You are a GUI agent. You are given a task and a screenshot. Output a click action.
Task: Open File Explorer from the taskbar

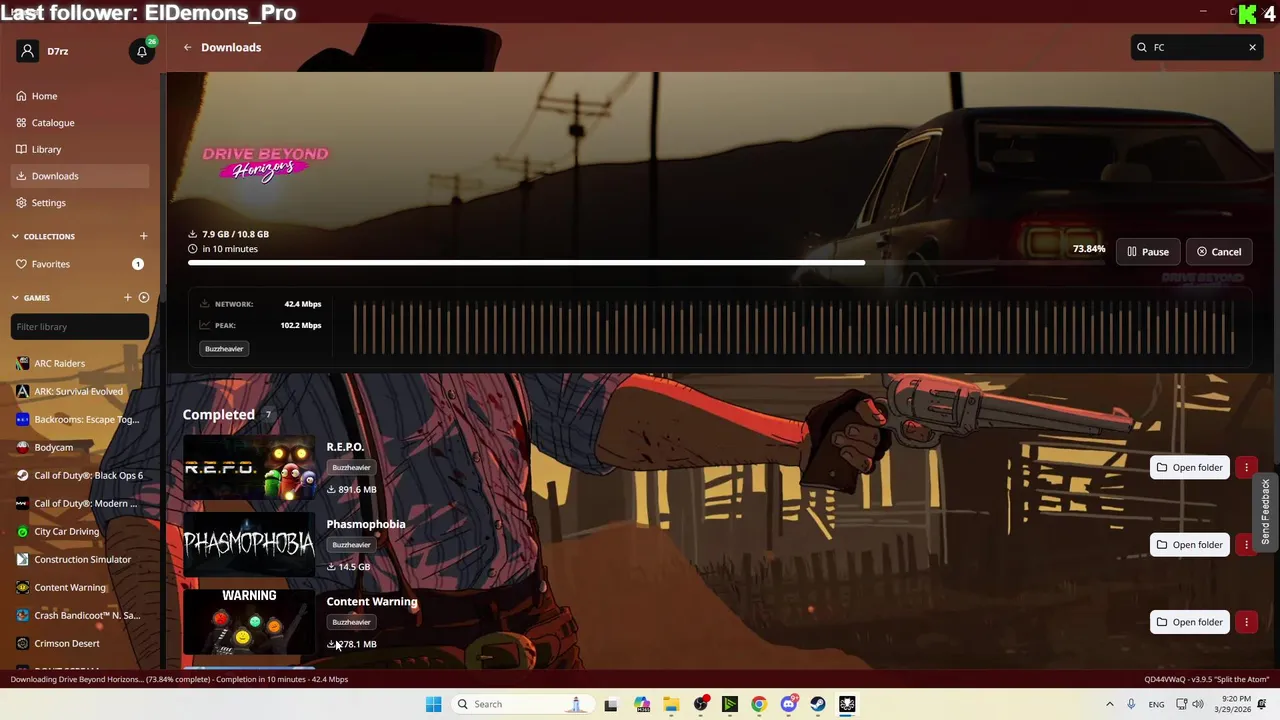pos(671,704)
